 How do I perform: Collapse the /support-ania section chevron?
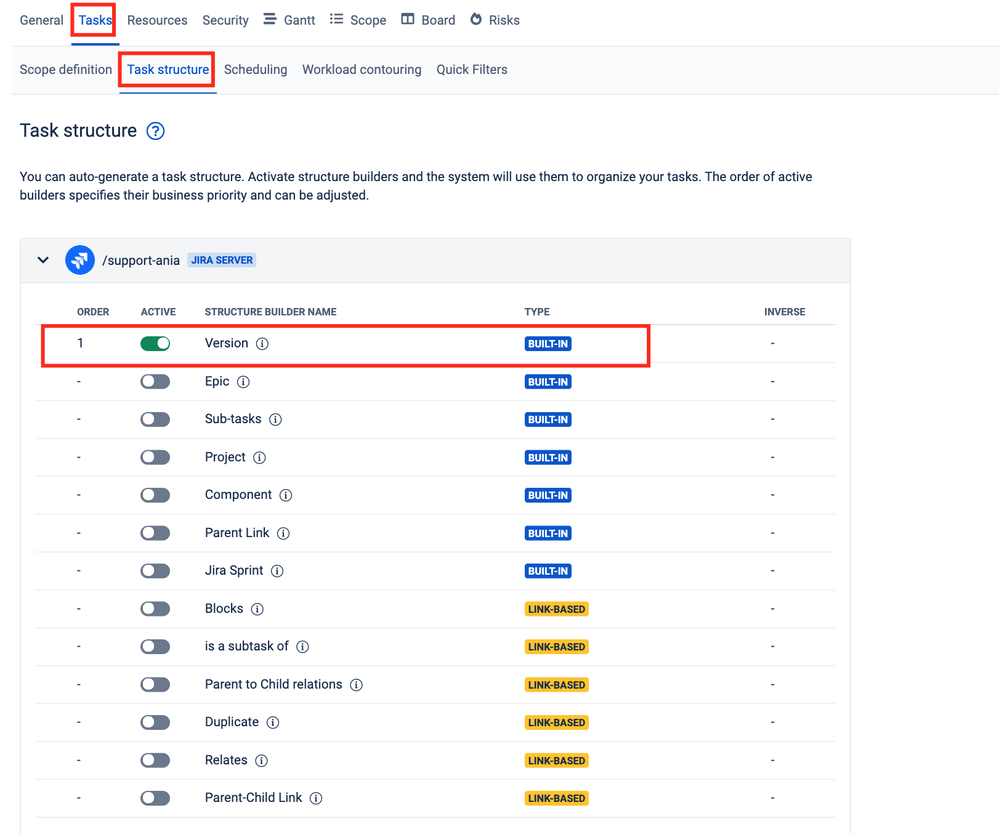(43, 260)
